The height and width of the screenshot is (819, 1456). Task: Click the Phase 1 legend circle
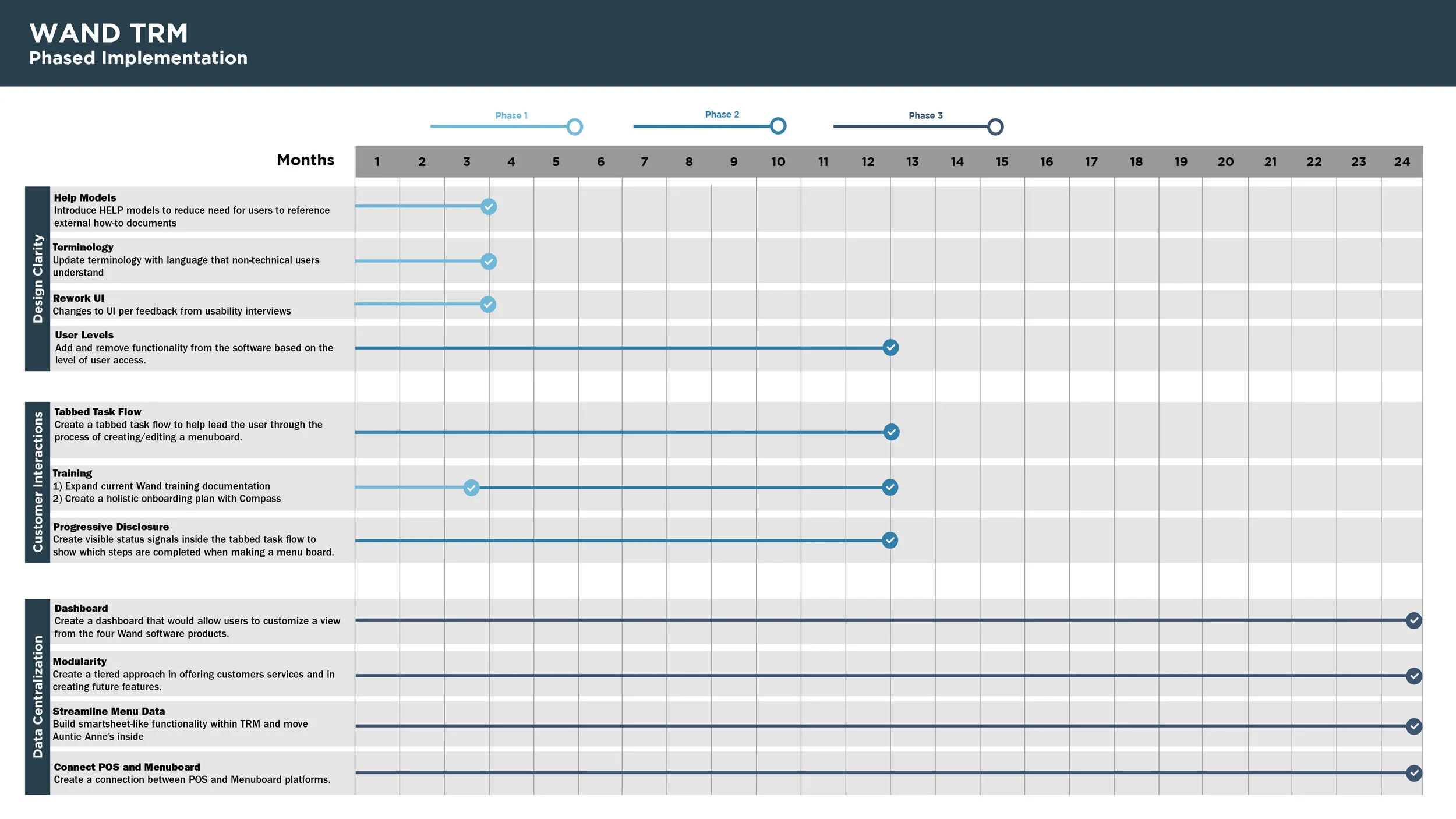pos(574,126)
